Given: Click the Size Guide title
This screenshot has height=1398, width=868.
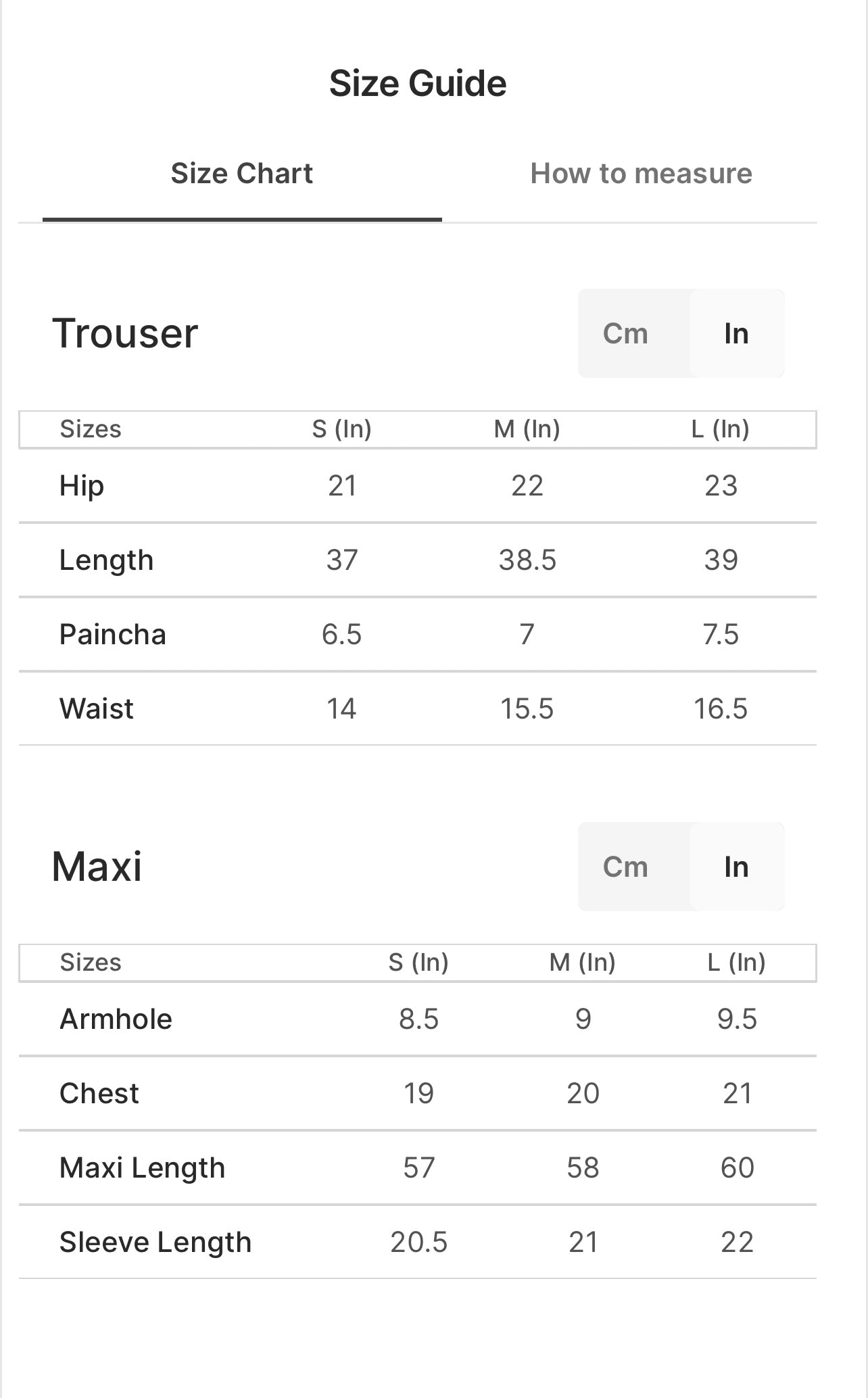Looking at the screenshot, I should [x=418, y=83].
